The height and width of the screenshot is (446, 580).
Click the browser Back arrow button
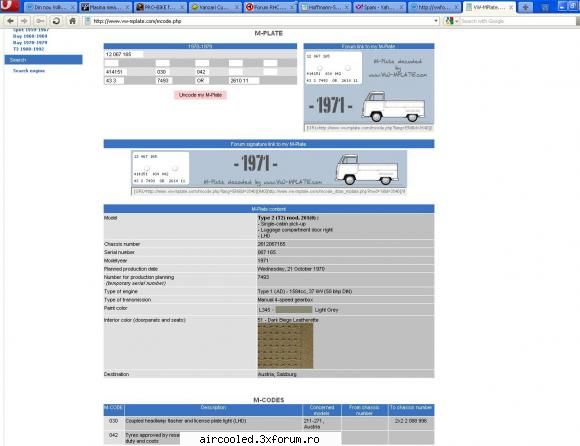coord(10,21)
